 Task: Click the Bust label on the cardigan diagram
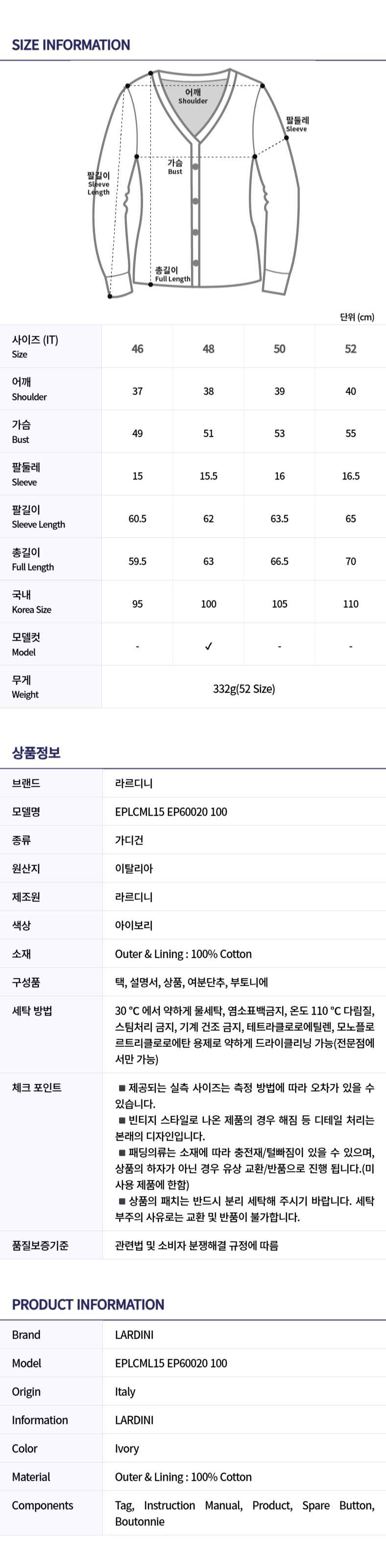(175, 167)
